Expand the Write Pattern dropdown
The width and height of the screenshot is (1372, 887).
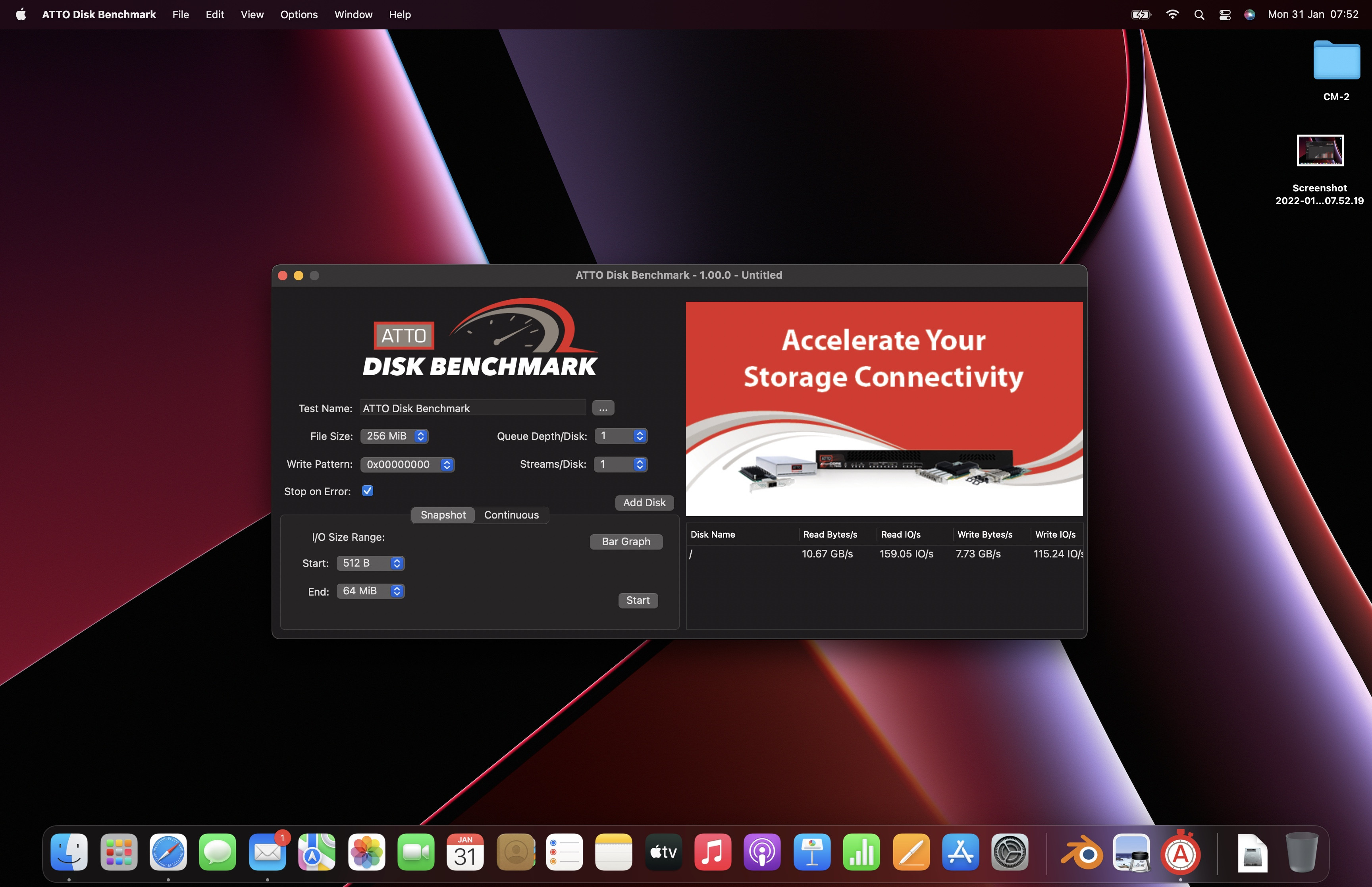tap(407, 464)
